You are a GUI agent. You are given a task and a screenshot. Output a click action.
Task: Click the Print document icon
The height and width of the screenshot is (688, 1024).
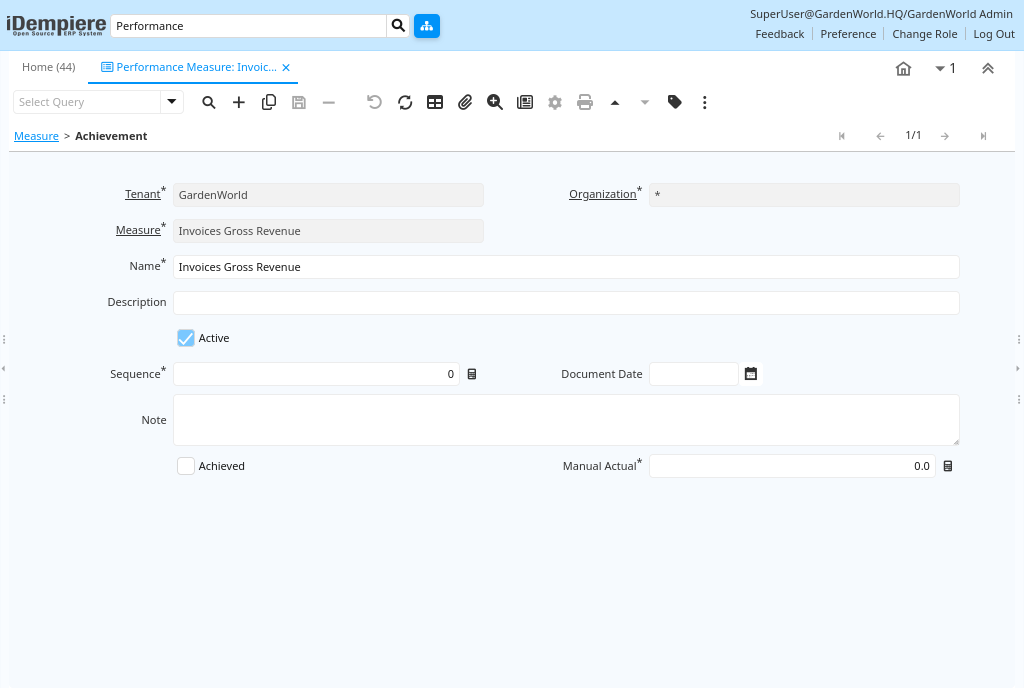[x=585, y=102]
